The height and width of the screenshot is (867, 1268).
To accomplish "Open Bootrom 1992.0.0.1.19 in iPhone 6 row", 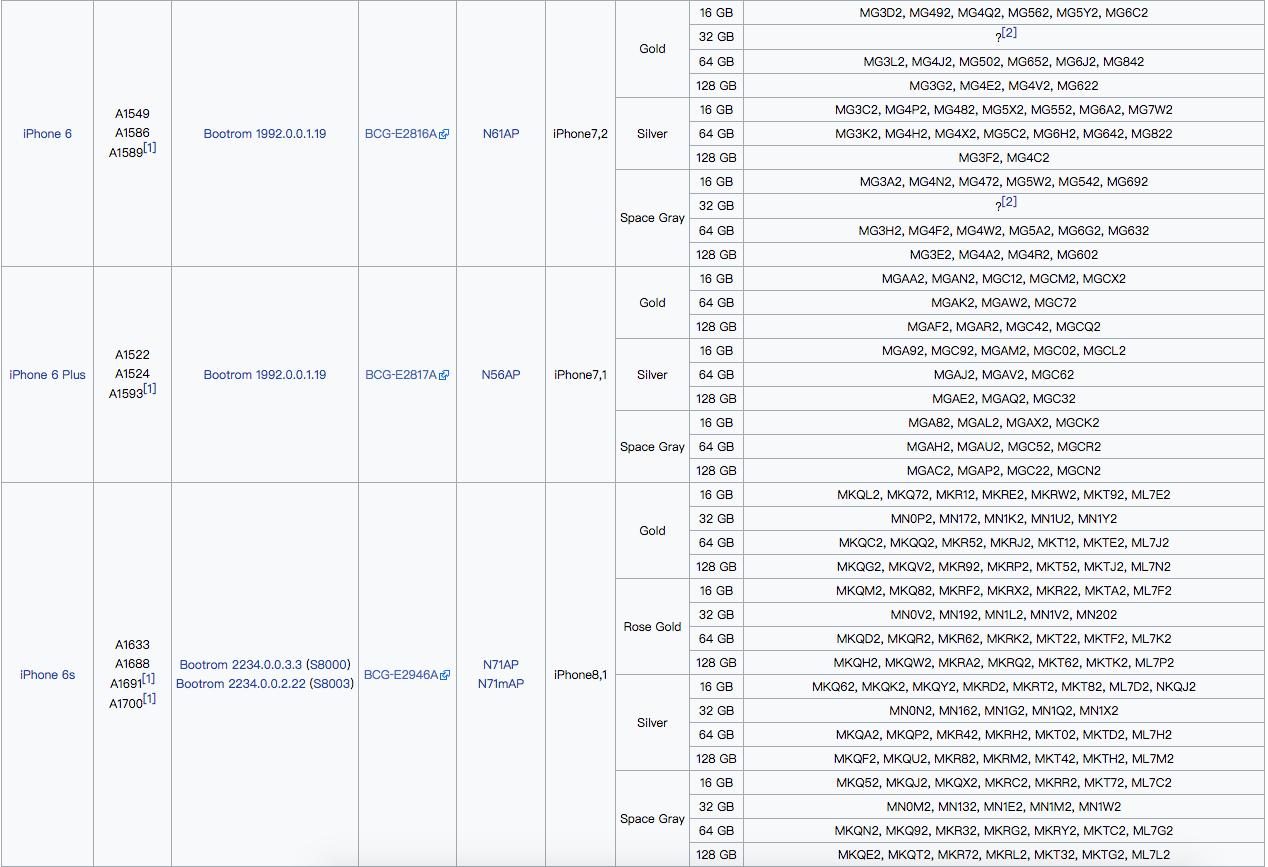I will [x=264, y=134].
